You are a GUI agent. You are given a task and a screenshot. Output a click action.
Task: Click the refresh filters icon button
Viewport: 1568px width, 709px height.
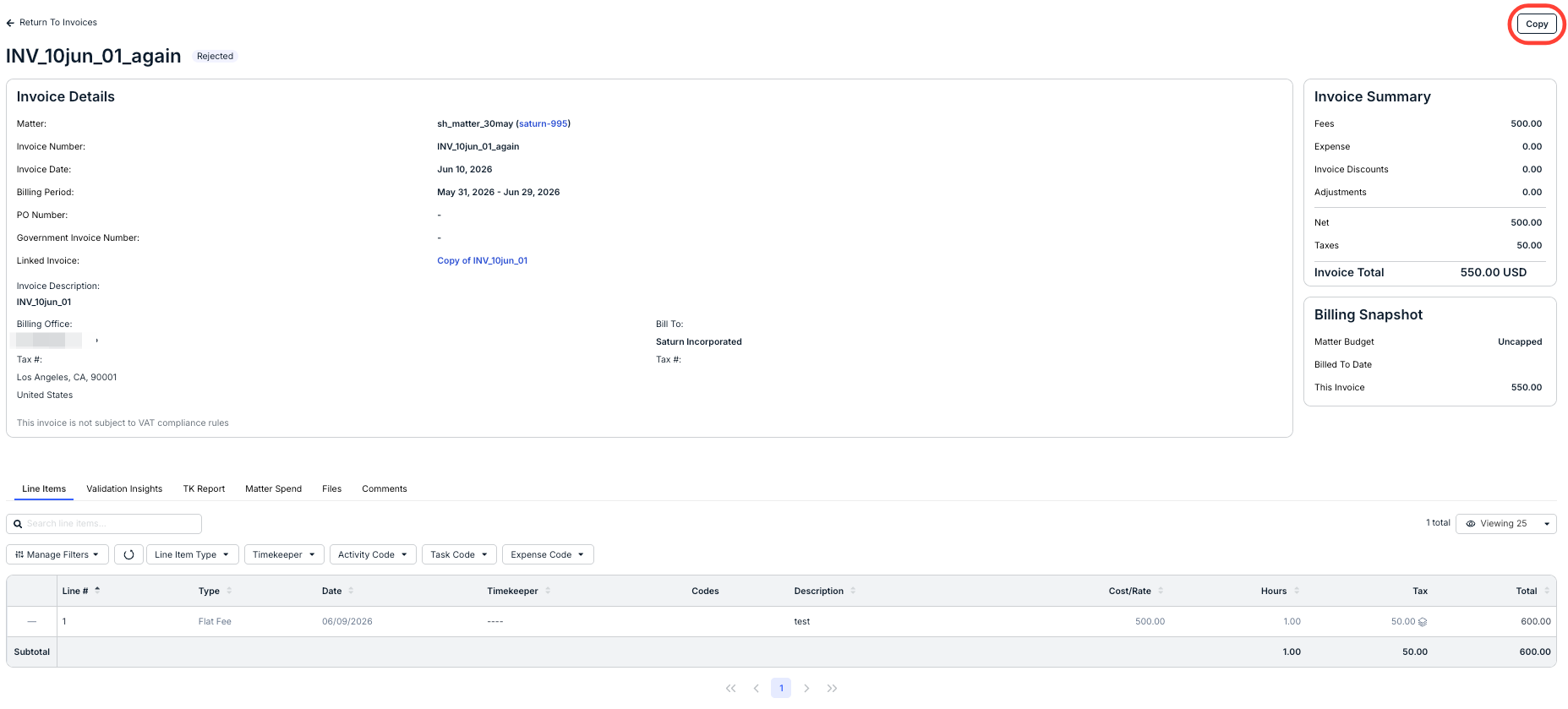tap(128, 554)
